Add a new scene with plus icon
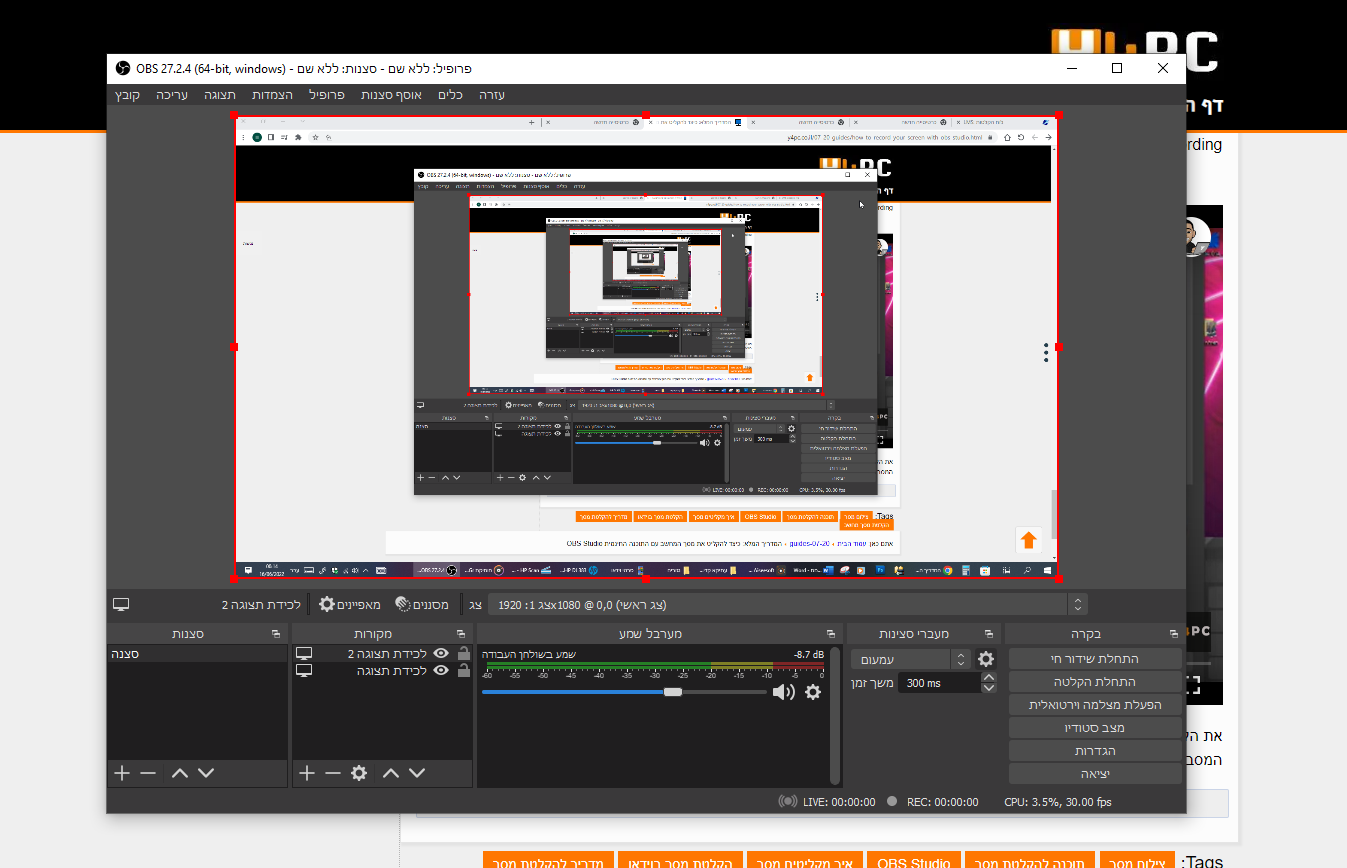Image resolution: width=1347 pixels, height=868 pixels. pyautogui.click(x=122, y=773)
